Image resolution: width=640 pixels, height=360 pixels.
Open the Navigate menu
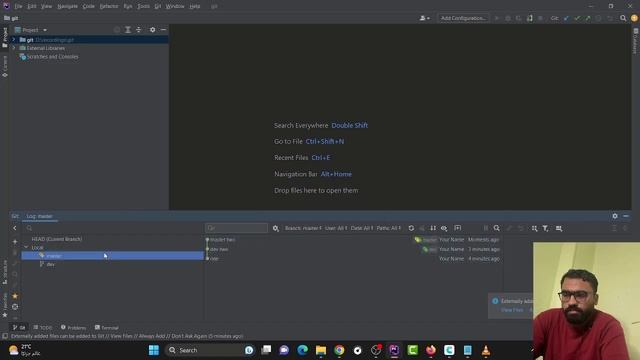point(67,6)
